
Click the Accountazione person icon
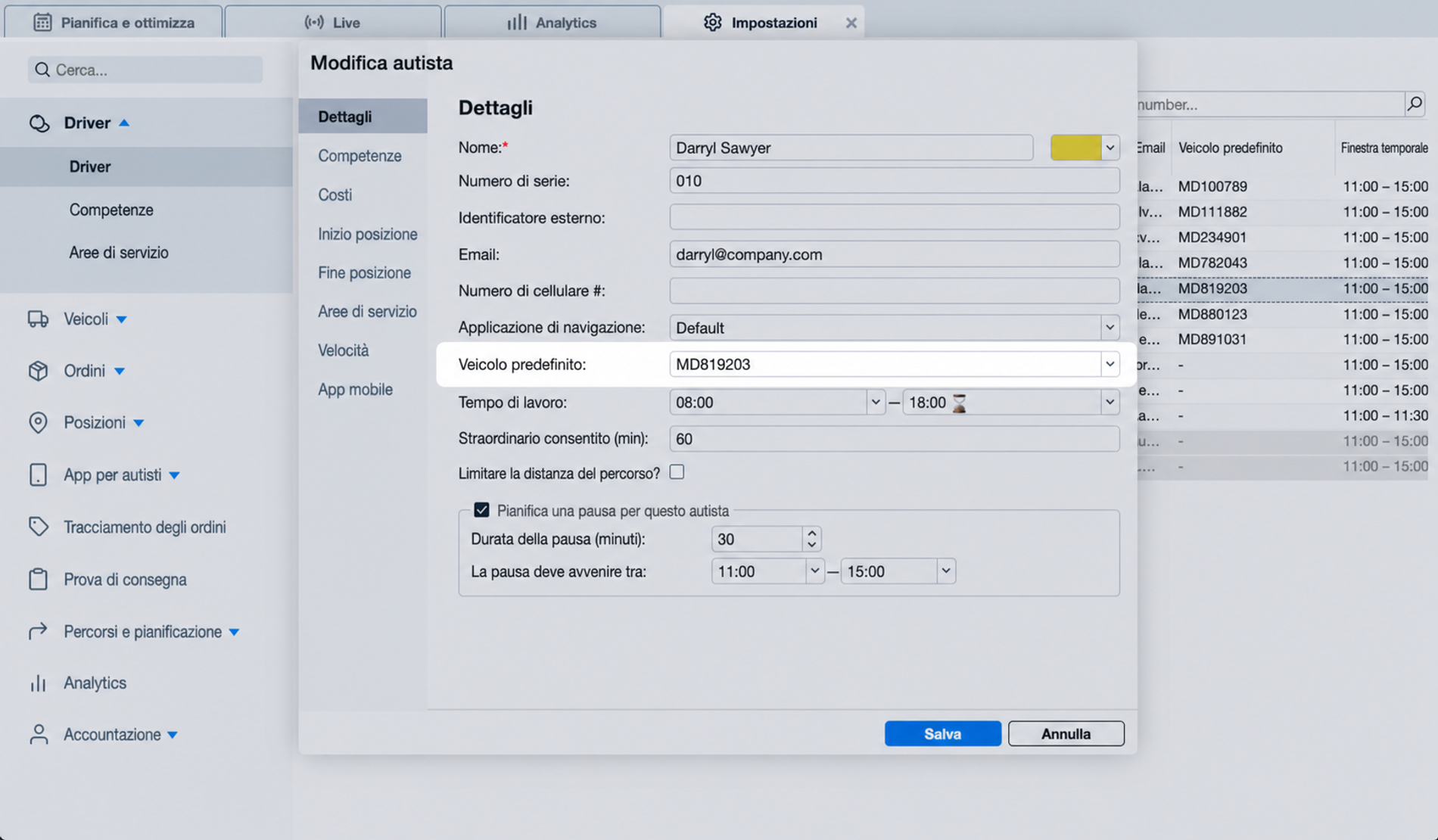point(38,734)
